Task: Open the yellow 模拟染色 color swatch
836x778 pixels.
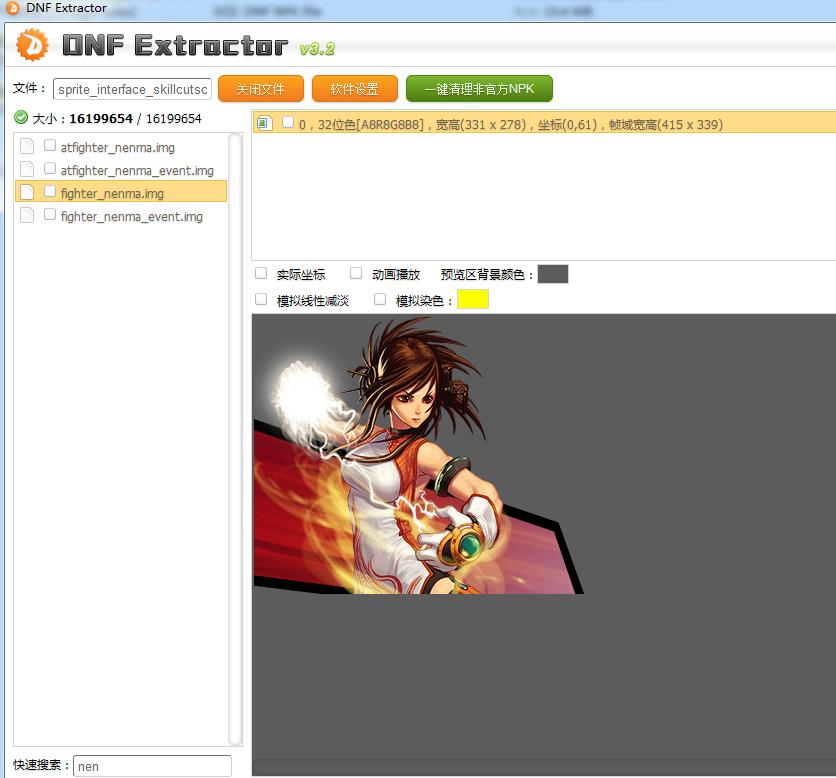Action: click(x=473, y=299)
